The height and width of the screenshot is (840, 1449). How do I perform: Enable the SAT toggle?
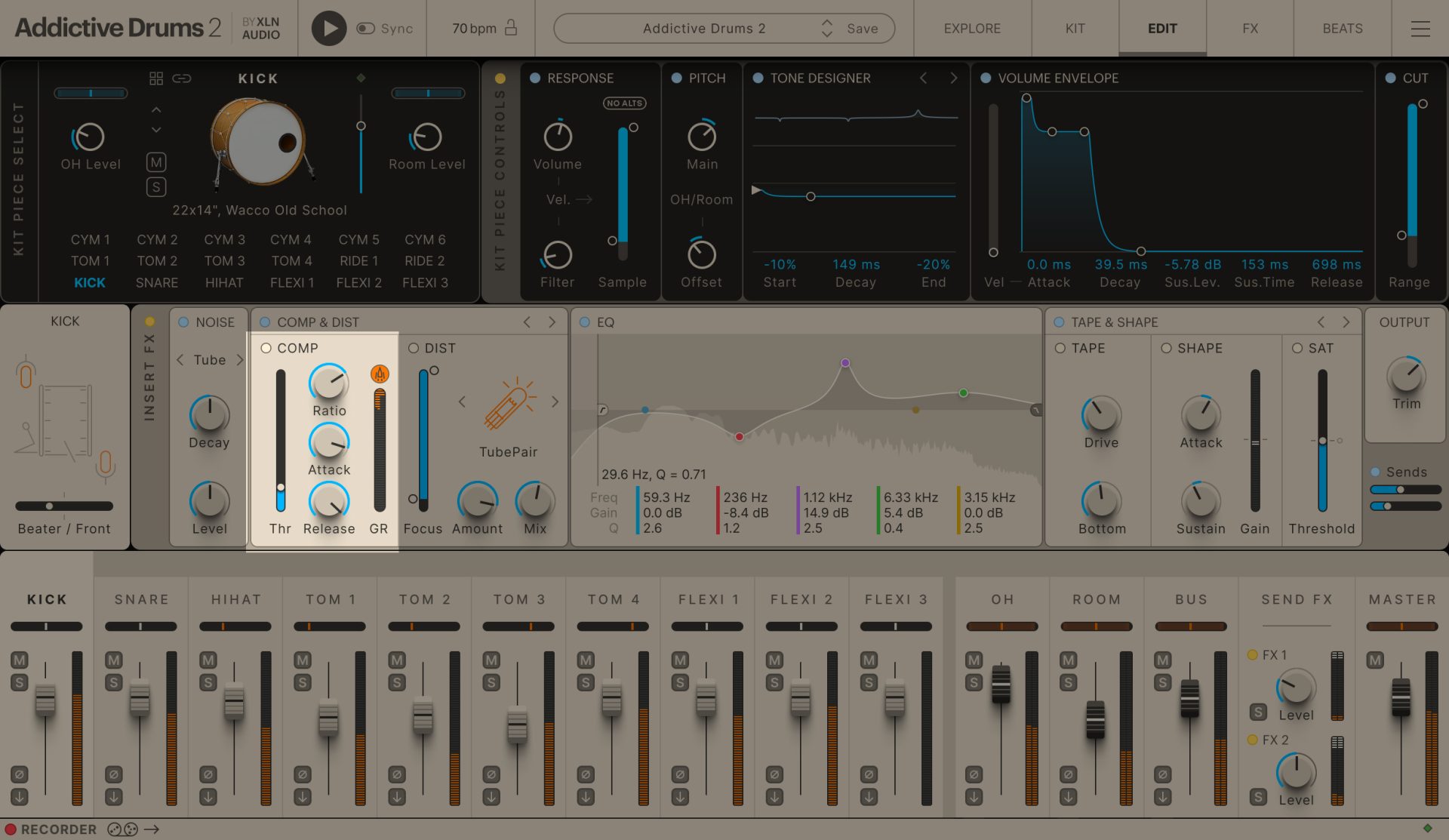pyautogui.click(x=1297, y=348)
